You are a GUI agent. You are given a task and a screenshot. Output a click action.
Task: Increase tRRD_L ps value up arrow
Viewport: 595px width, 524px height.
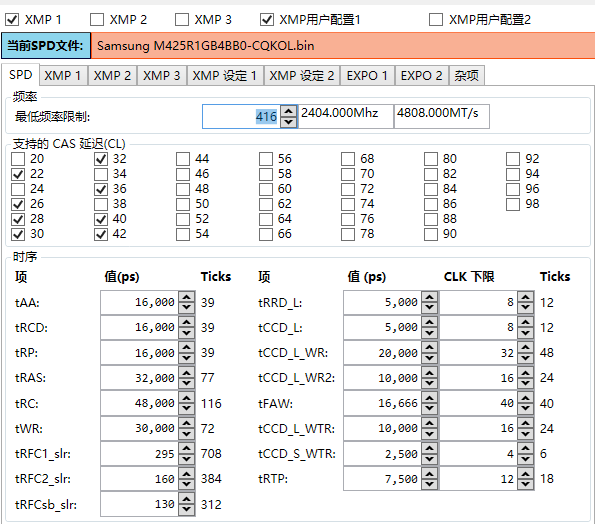[x=430, y=297]
